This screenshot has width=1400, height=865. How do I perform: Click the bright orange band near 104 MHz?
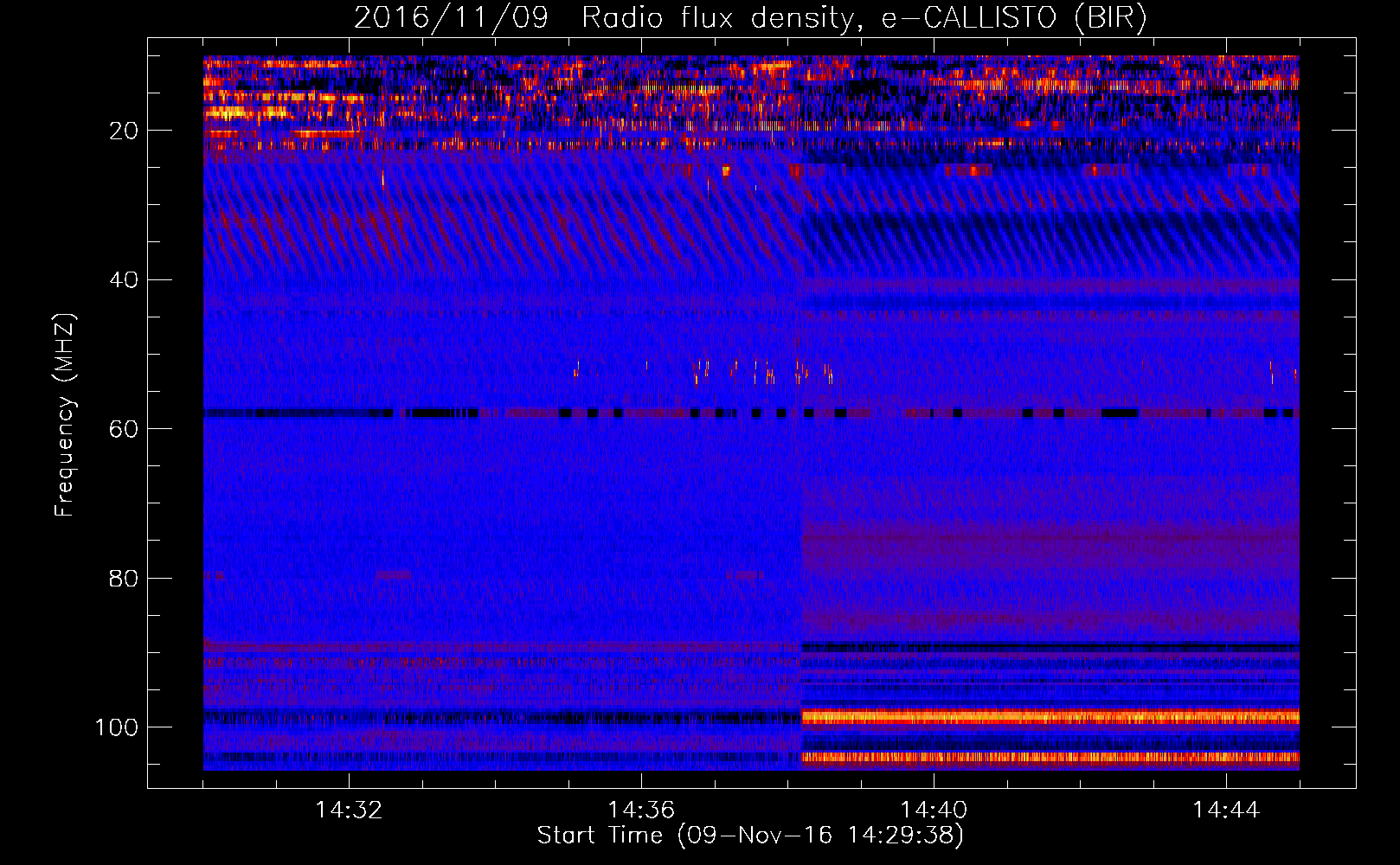[1050, 758]
